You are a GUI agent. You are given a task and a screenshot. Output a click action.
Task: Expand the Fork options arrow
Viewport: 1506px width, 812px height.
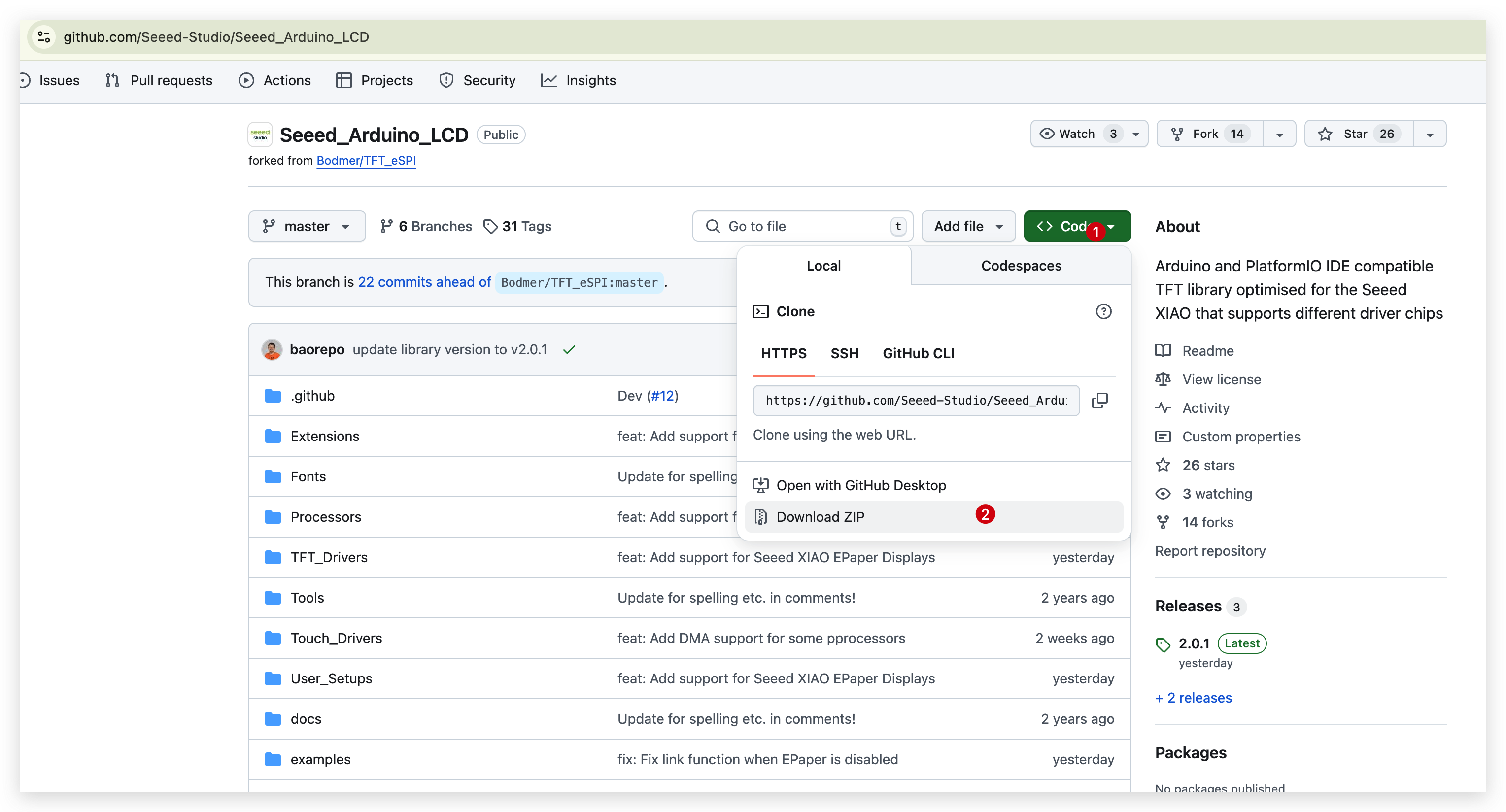[1280, 135]
